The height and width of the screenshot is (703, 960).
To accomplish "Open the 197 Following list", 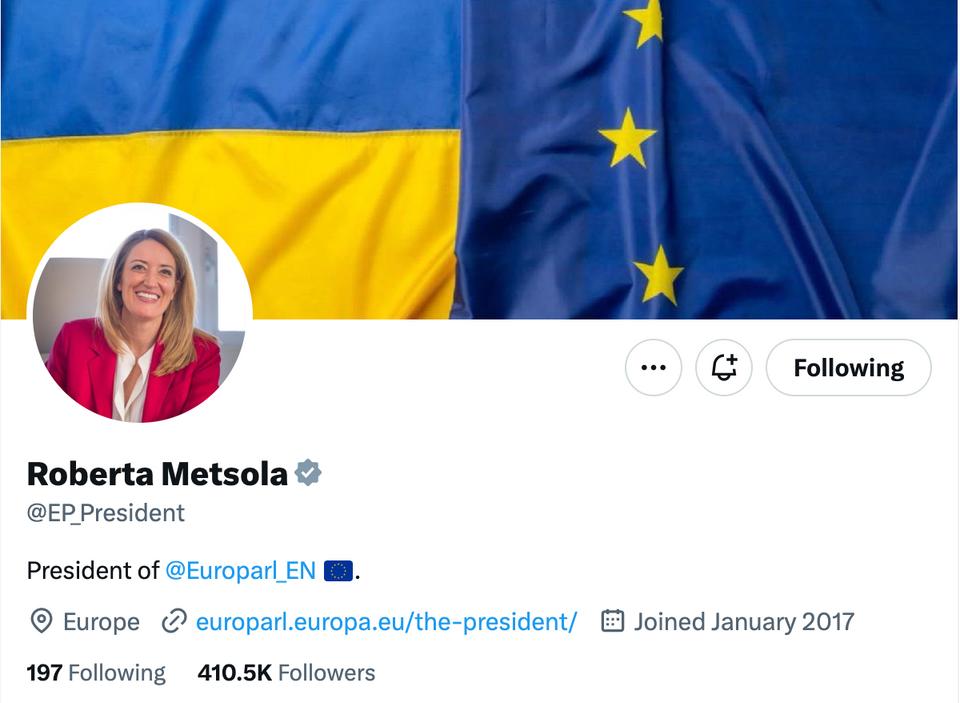I will coord(96,672).
